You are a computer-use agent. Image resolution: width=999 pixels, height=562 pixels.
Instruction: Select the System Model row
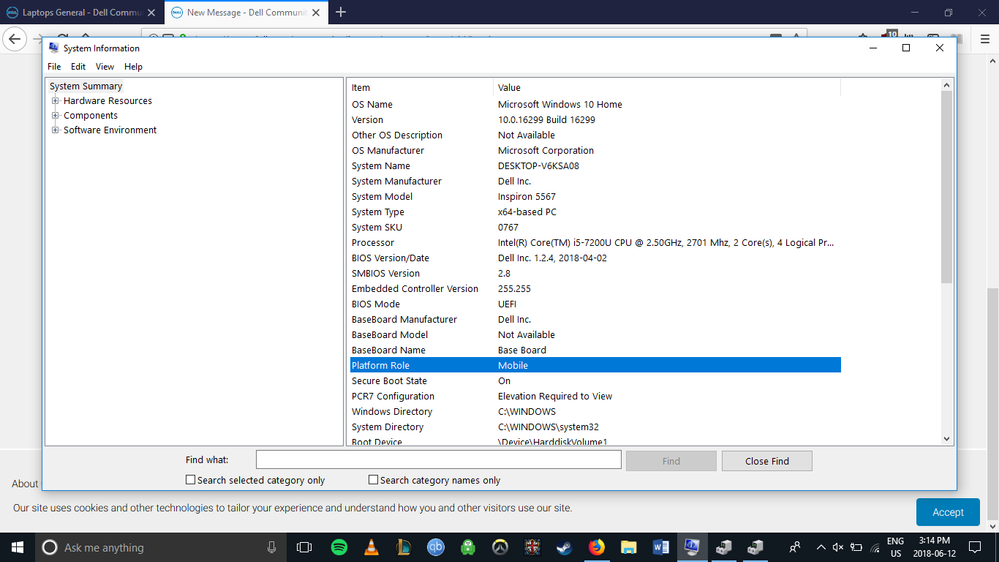(x=595, y=196)
